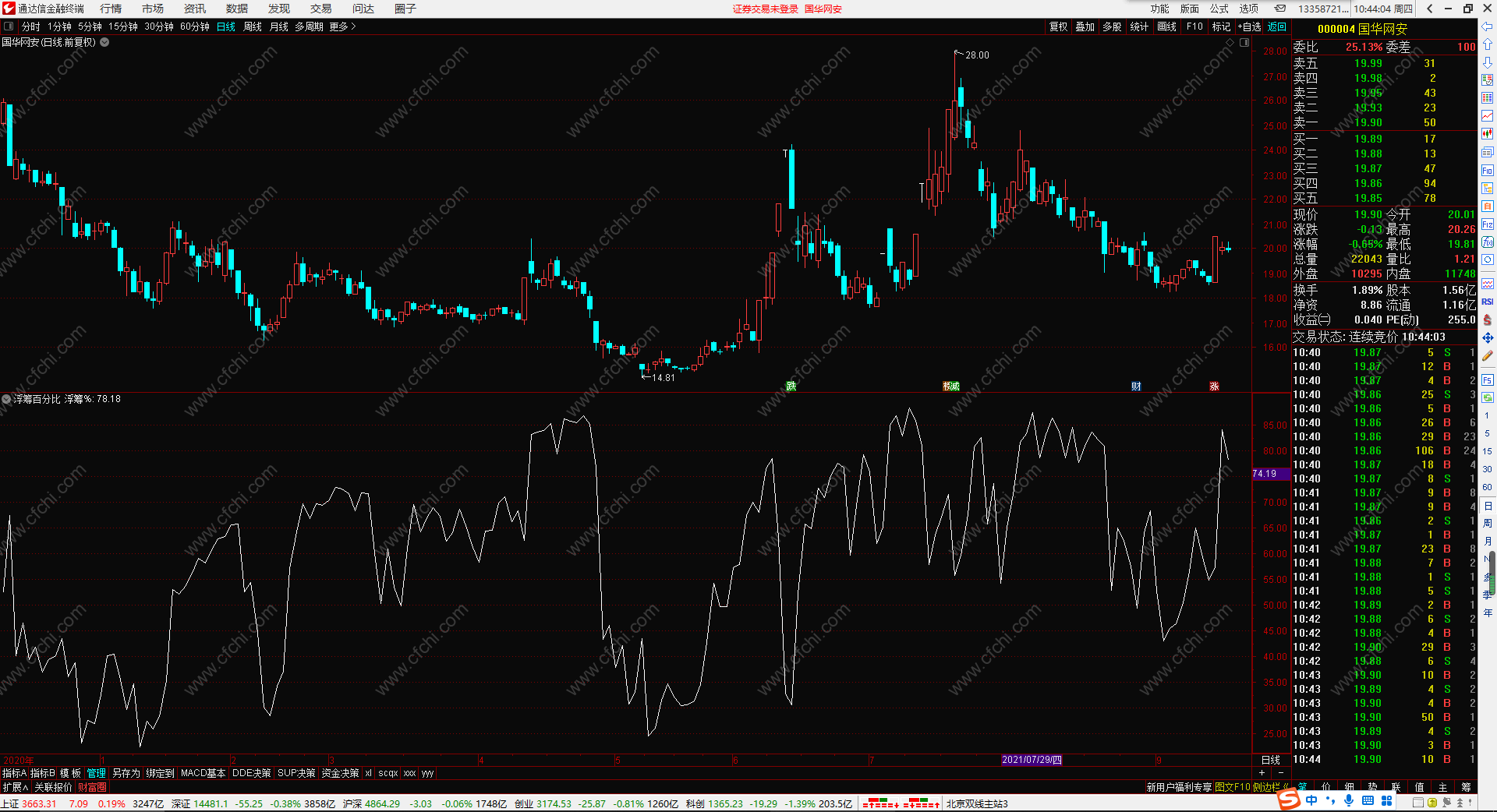The height and width of the screenshot is (812, 1497).
Task: Click the diamond icon at chart top right
Action: (x=1230, y=43)
